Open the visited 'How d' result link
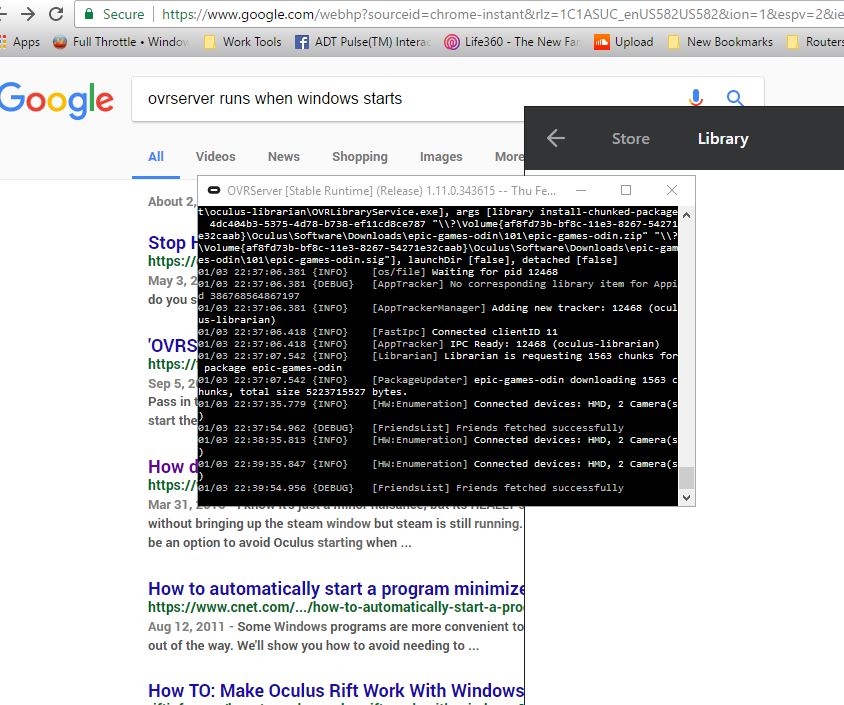844x705 pixels. 172,467
